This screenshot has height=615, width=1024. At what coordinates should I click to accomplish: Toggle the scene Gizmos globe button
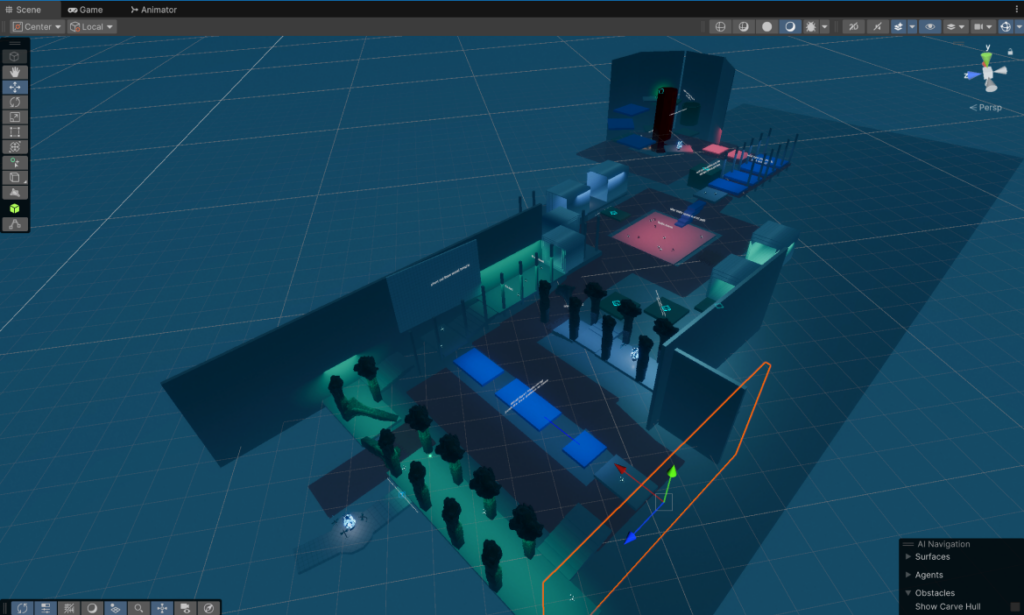click(x=1006, y=27)
